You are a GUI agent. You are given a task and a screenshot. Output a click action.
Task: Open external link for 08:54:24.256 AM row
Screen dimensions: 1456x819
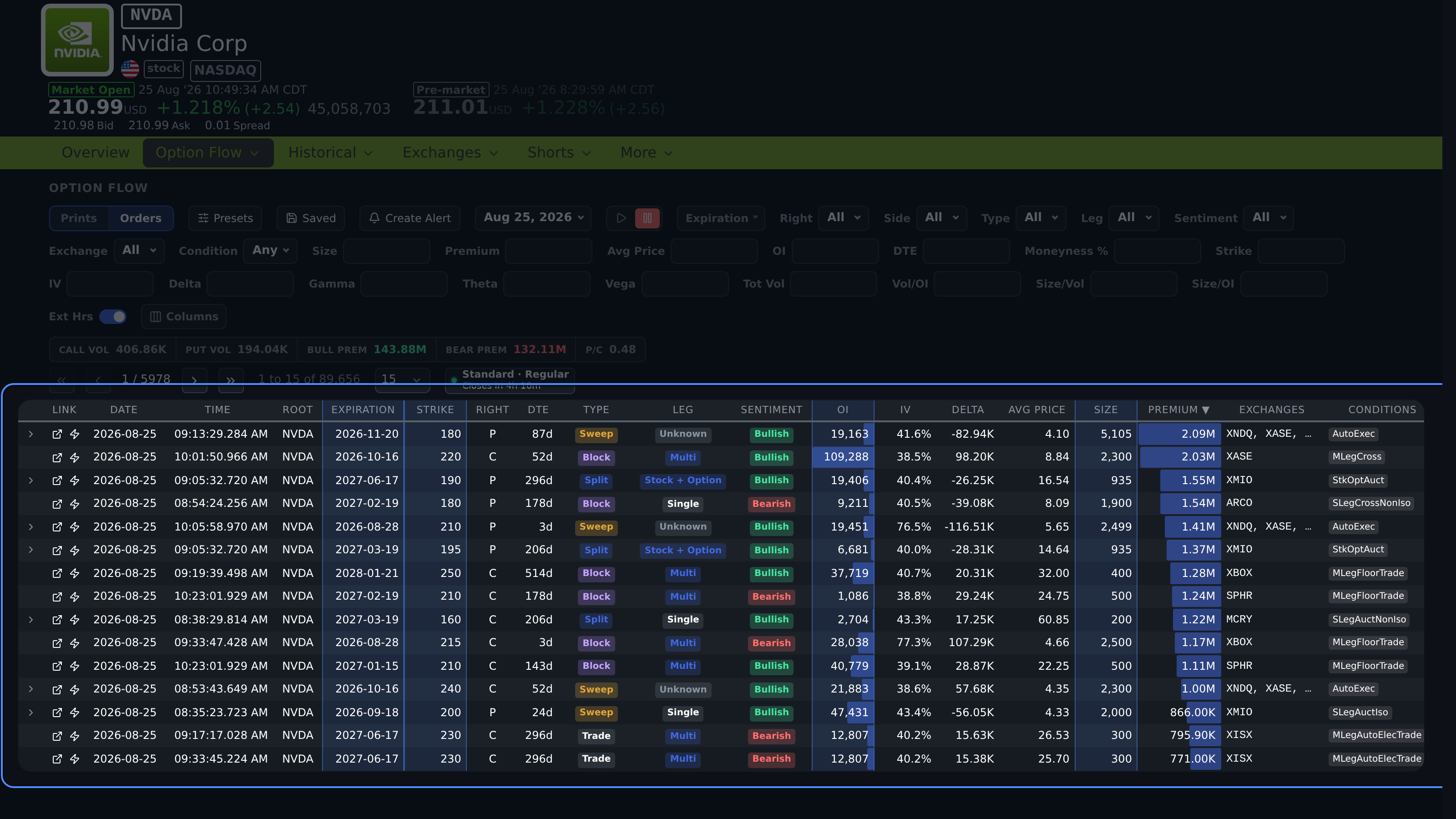[57, 504]
